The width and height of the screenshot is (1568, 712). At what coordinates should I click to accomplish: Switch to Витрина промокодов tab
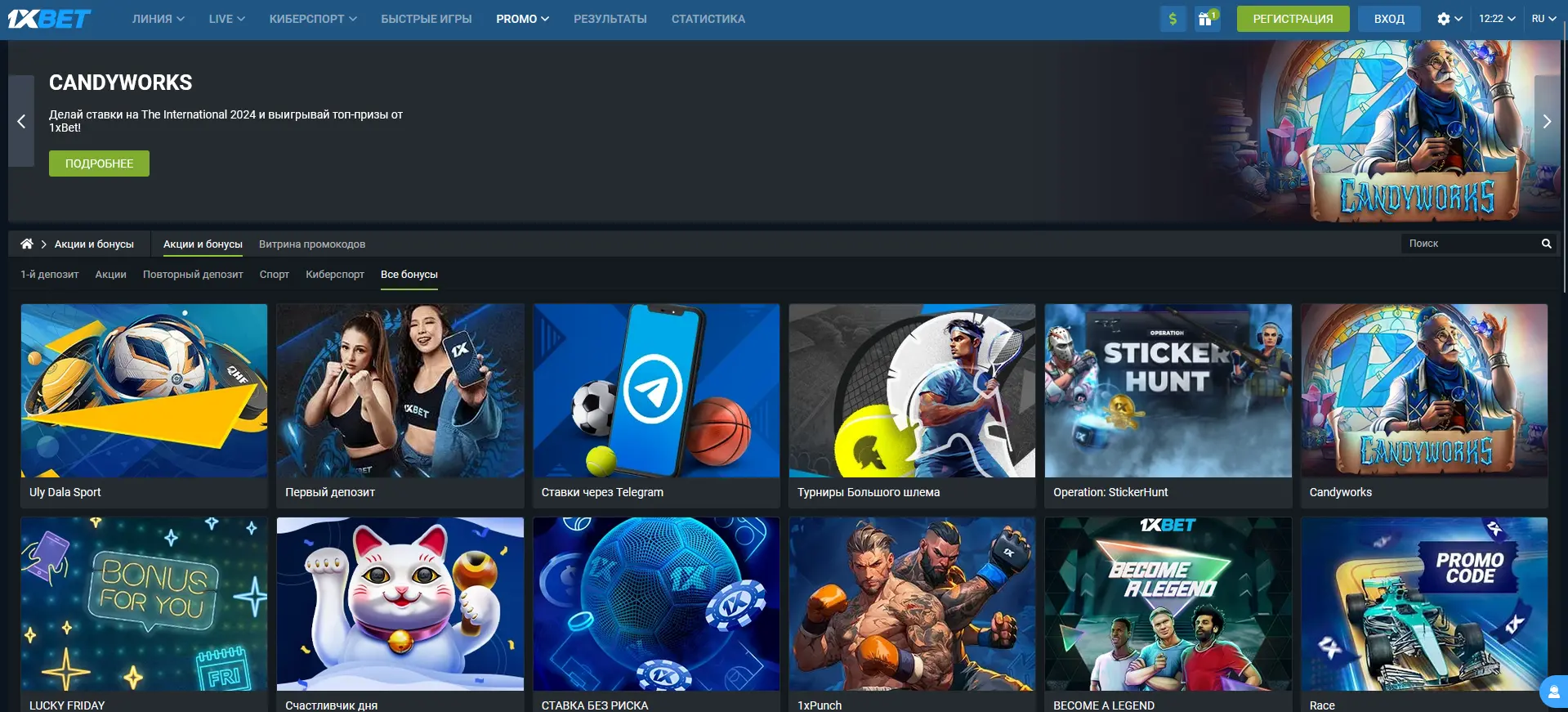pyautogui.click(x=312, y=244)
